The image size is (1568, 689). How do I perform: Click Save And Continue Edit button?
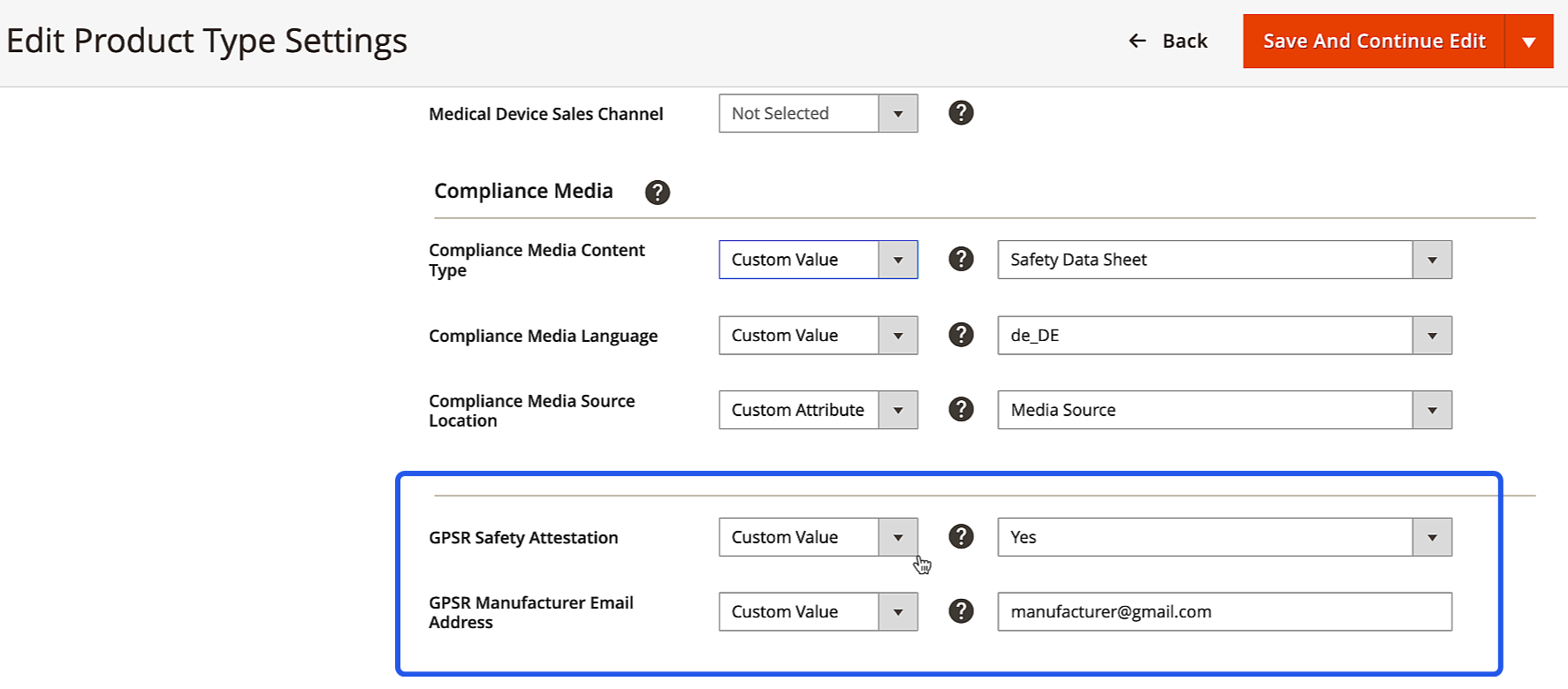pos(1374,41)
